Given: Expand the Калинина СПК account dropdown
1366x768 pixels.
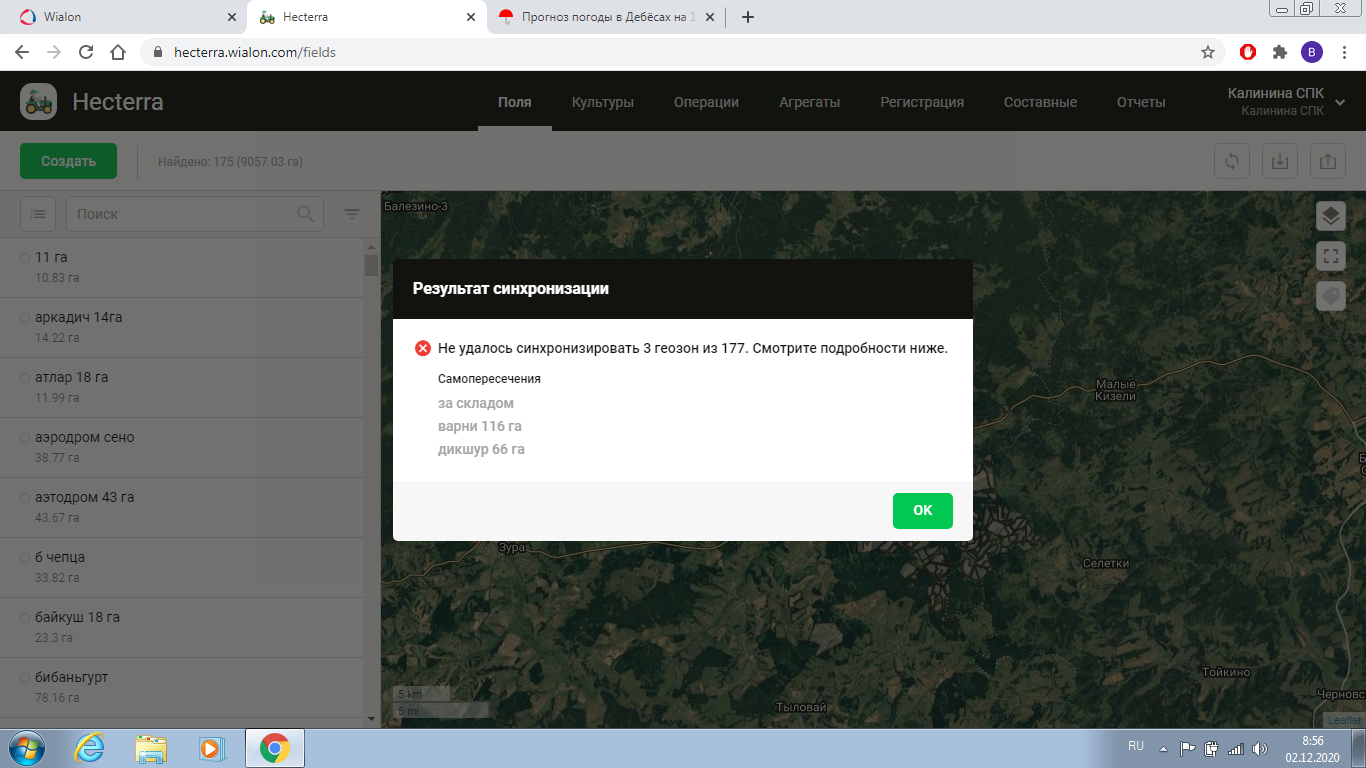Looking at the screenshot, I should [1340, 102].
